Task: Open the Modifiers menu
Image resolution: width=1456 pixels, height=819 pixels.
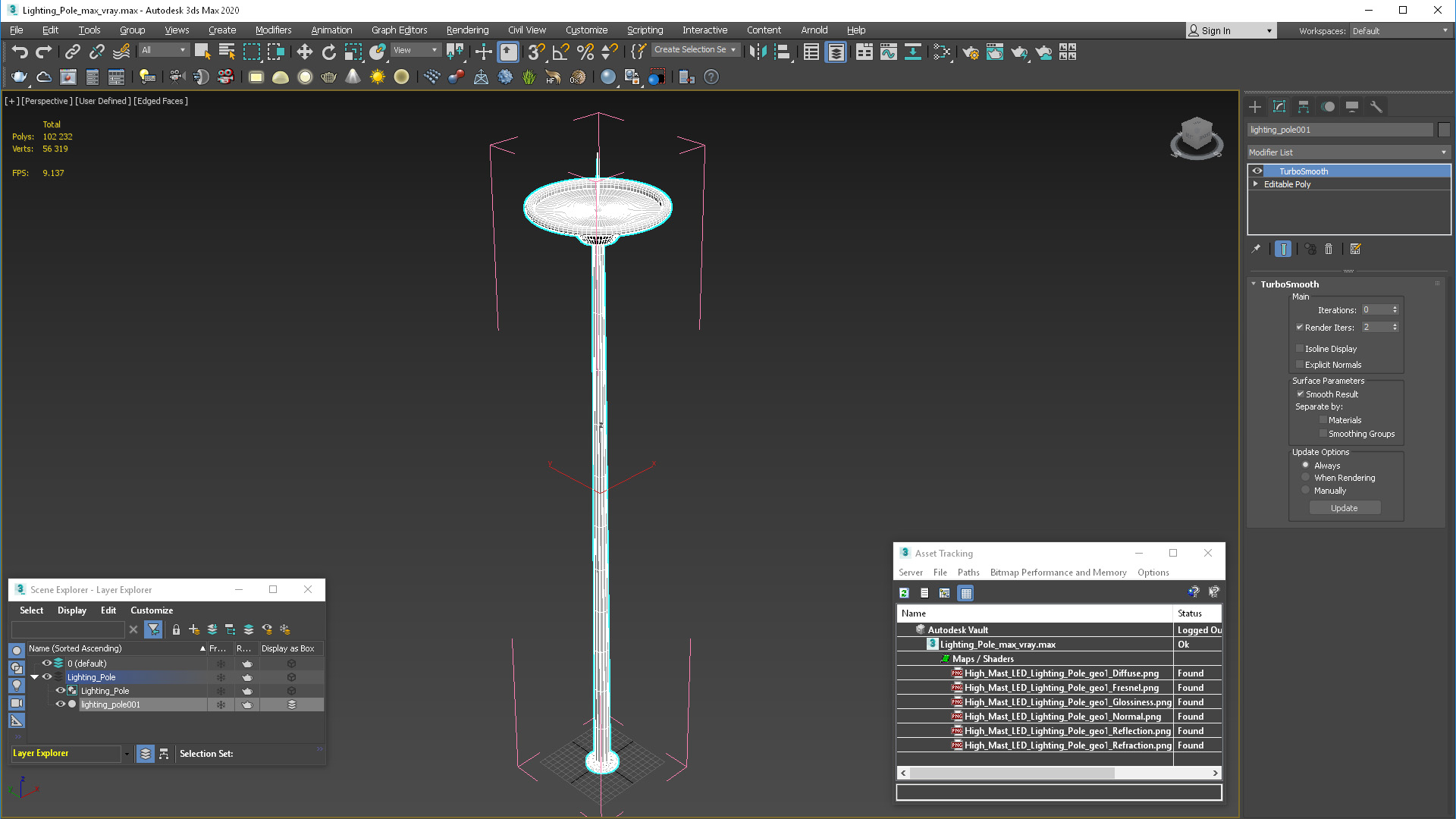Action: (x=273, y=30)
